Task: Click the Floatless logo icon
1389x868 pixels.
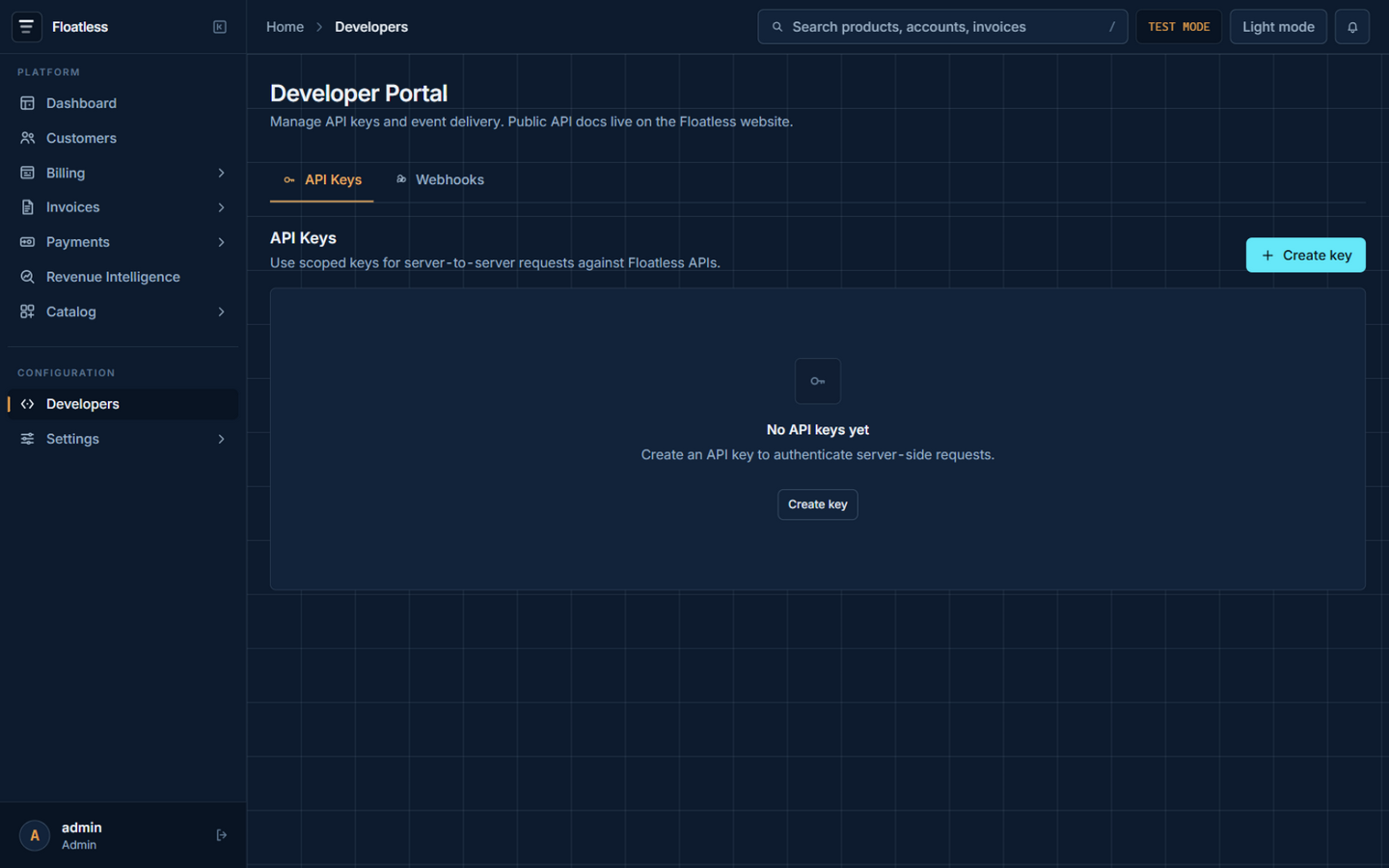Action: tap(27, 27)
